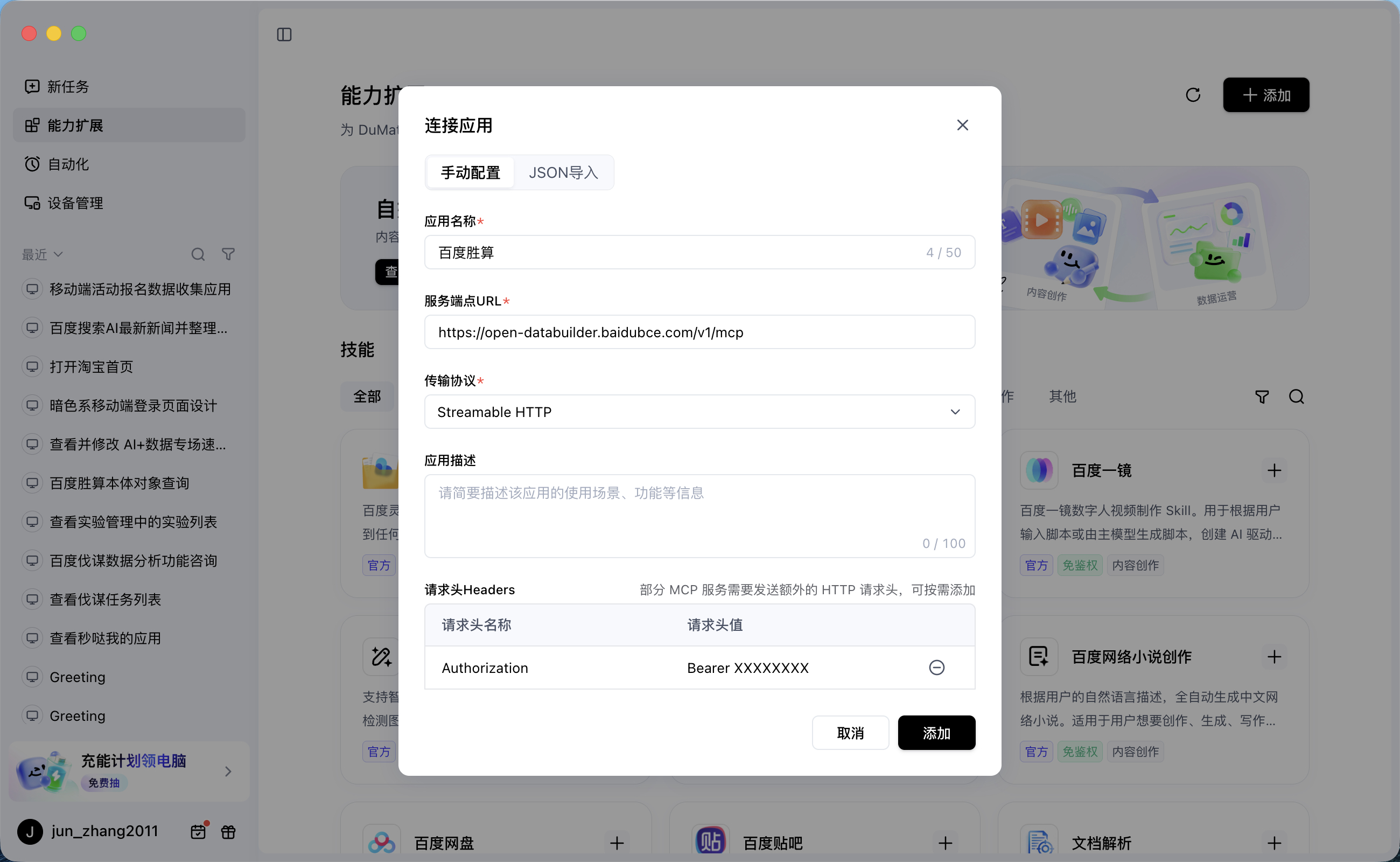Click the 服务端点URL input field
This screenshot has width=1400, height=862.
699,332
